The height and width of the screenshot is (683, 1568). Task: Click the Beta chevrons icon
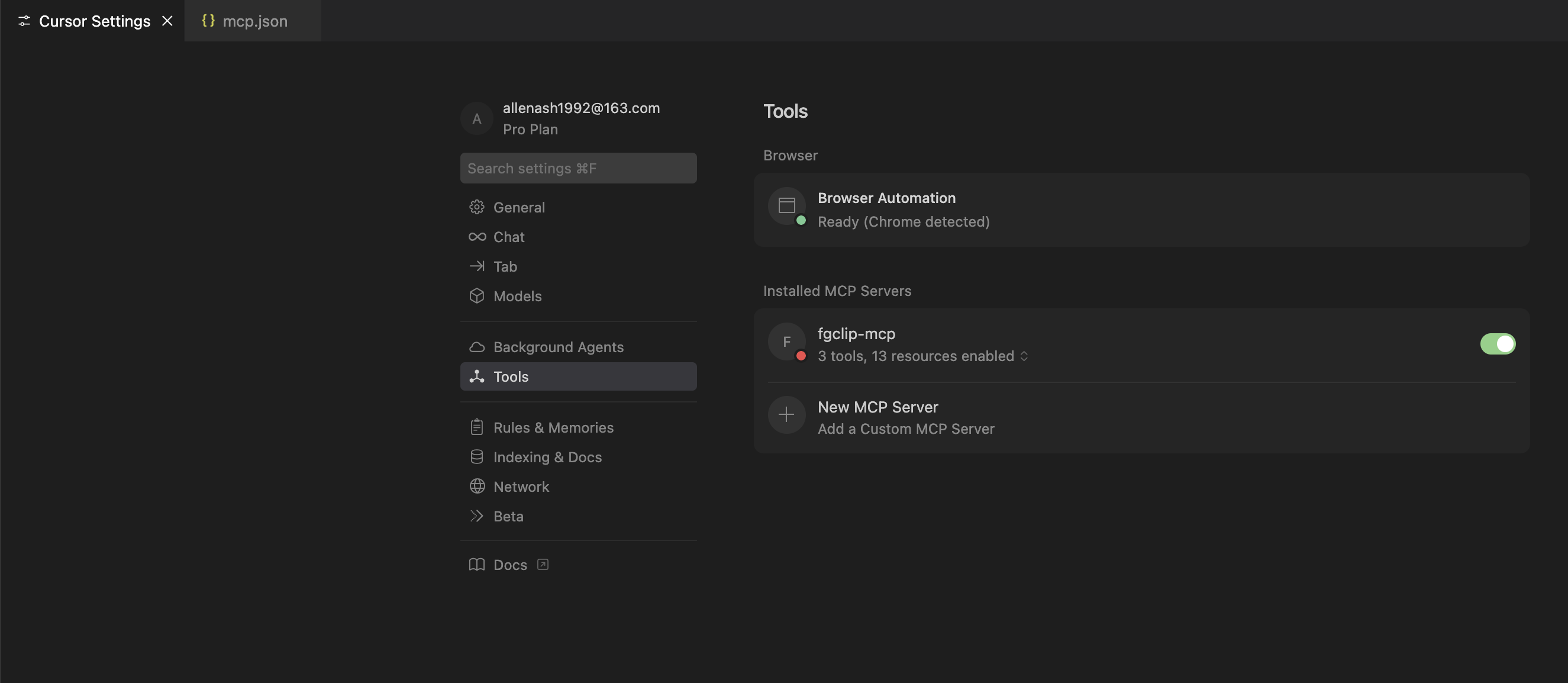tap(476, 516)
